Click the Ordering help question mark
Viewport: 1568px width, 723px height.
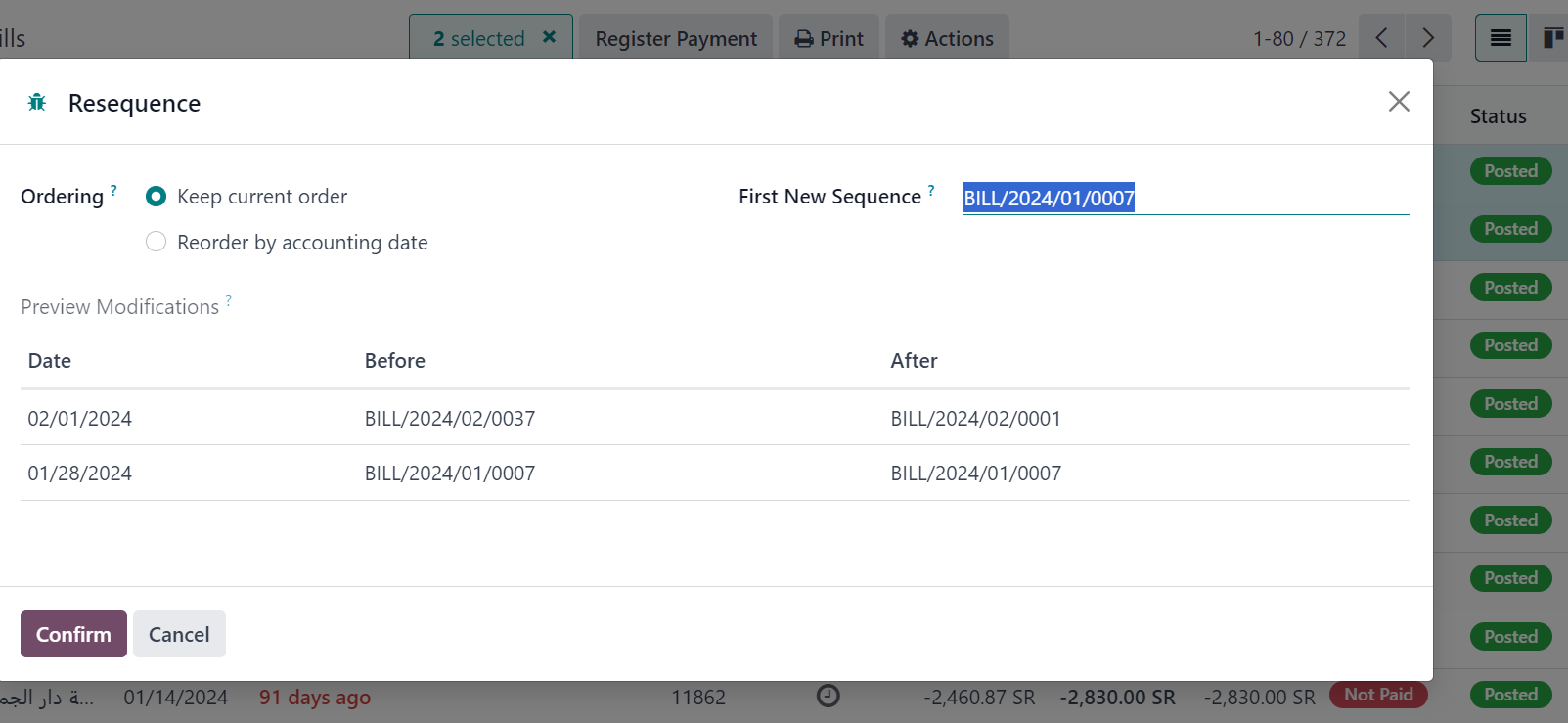click(x=113, y=190)
